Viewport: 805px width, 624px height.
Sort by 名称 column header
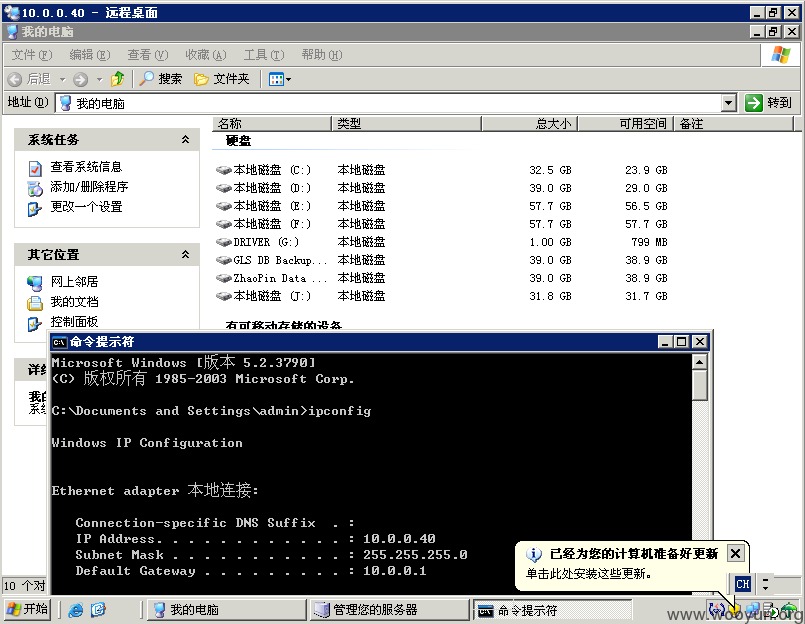272,124
